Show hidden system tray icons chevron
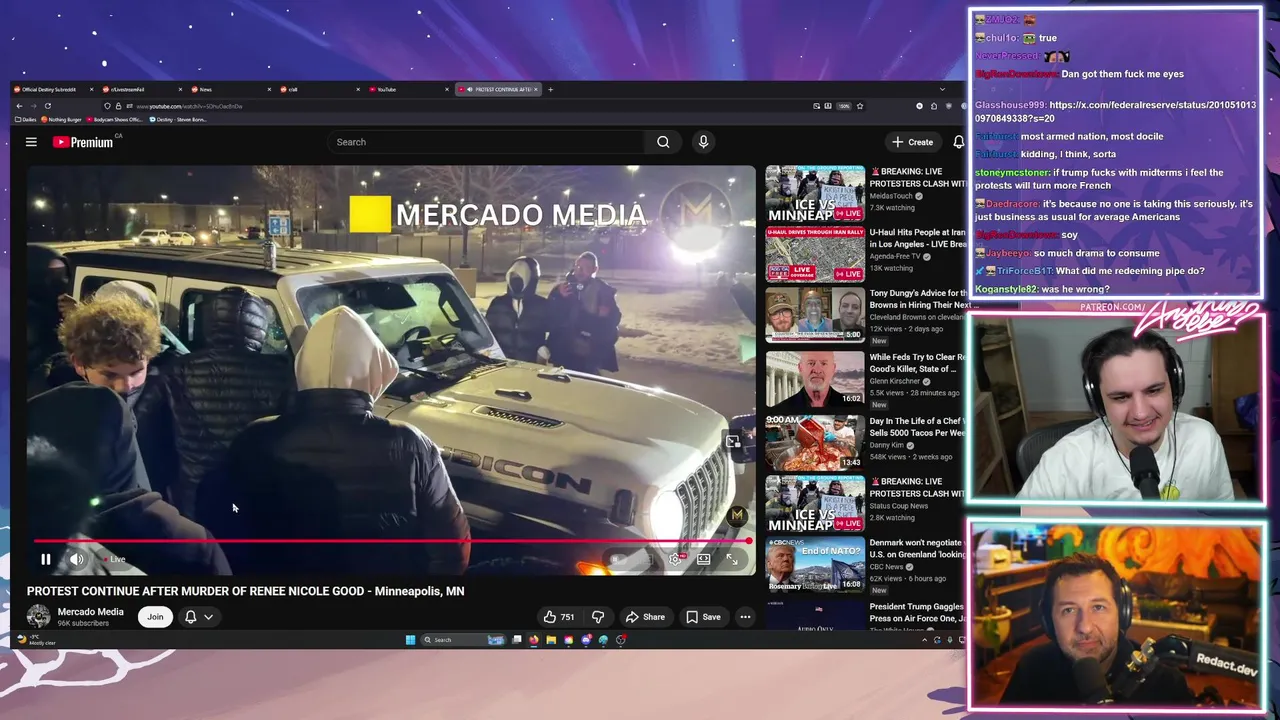 pyautogui.click(x=924, y=640)
